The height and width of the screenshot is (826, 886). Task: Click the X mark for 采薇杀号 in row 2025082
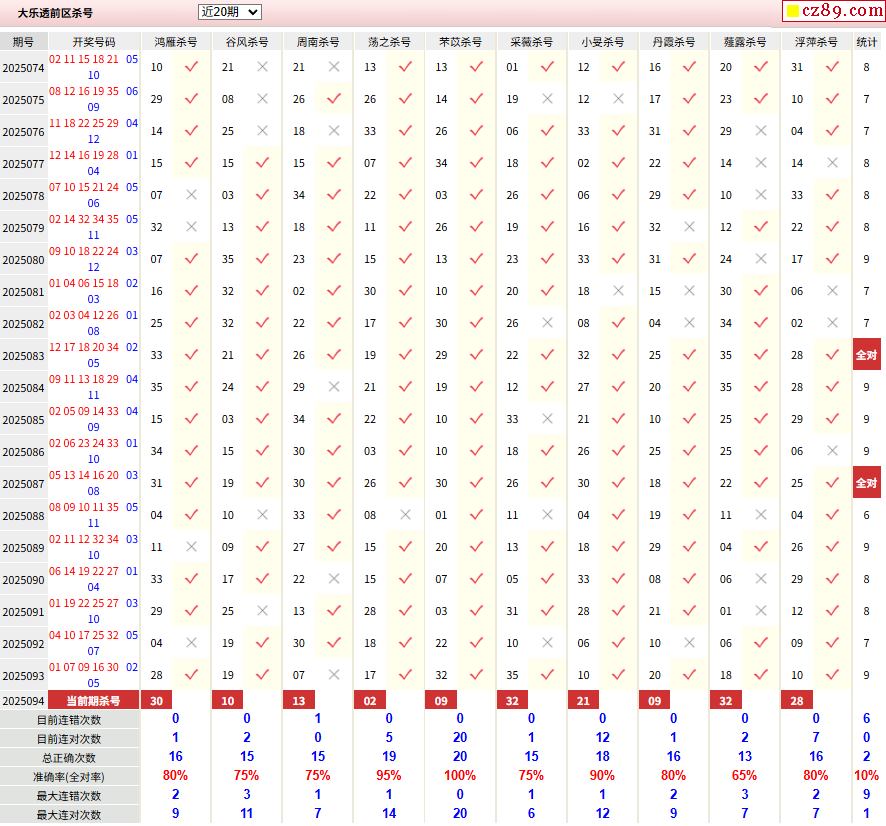[x=547, y=323]
